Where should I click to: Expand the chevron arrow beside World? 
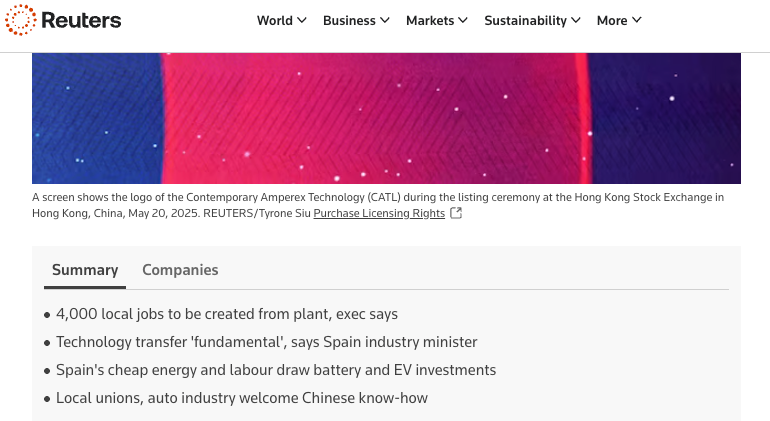pos(302,20)
